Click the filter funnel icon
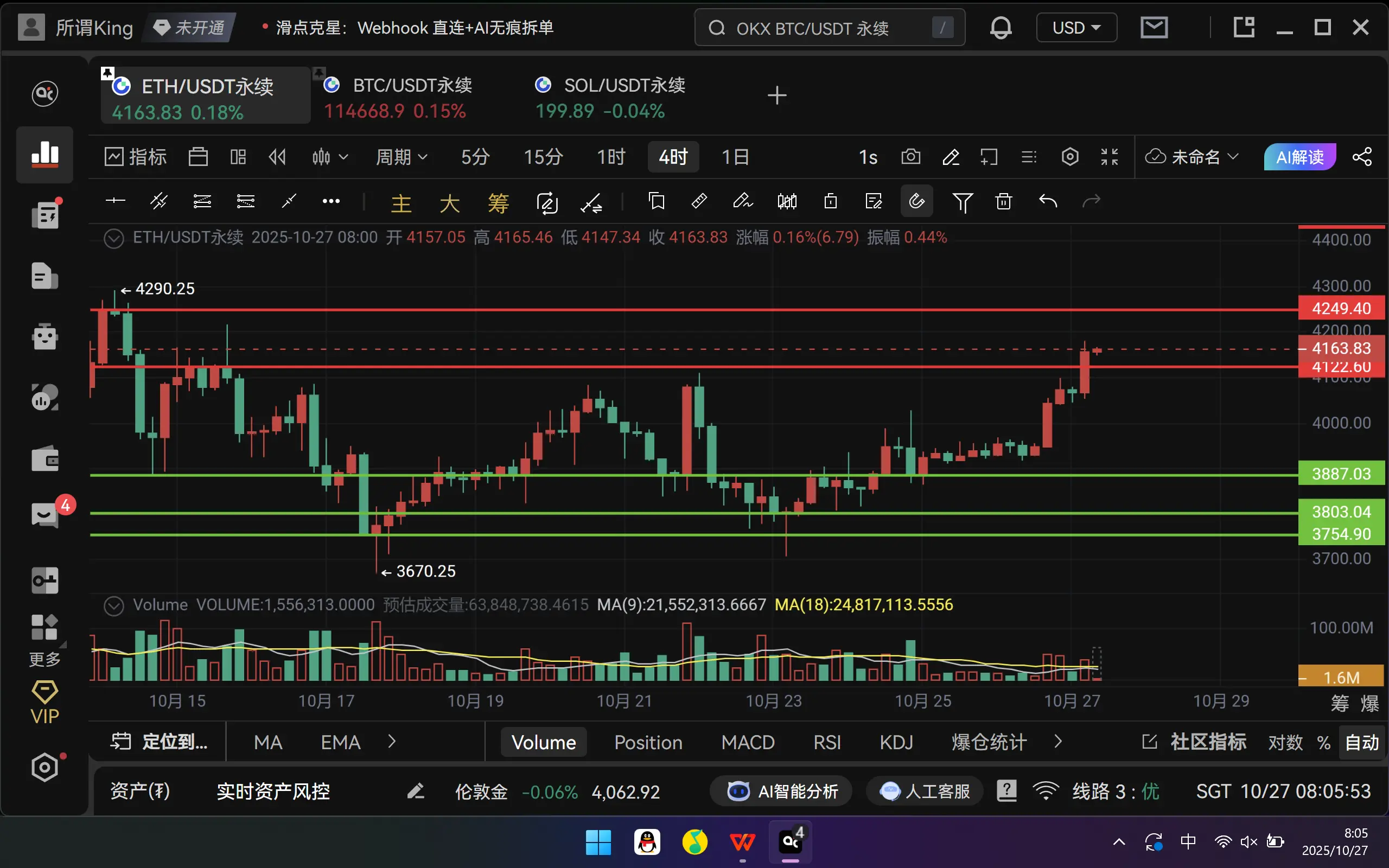The image size is (1389, 868). click(x=962, y=201)
